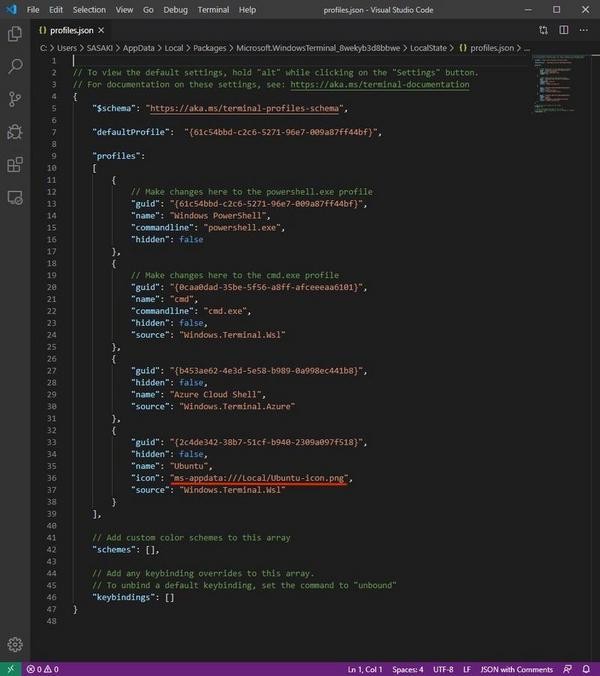Click the "Azure Cloud Shell" name value
This screenshot has height=676, width=600.
click(x=216, y=394)
